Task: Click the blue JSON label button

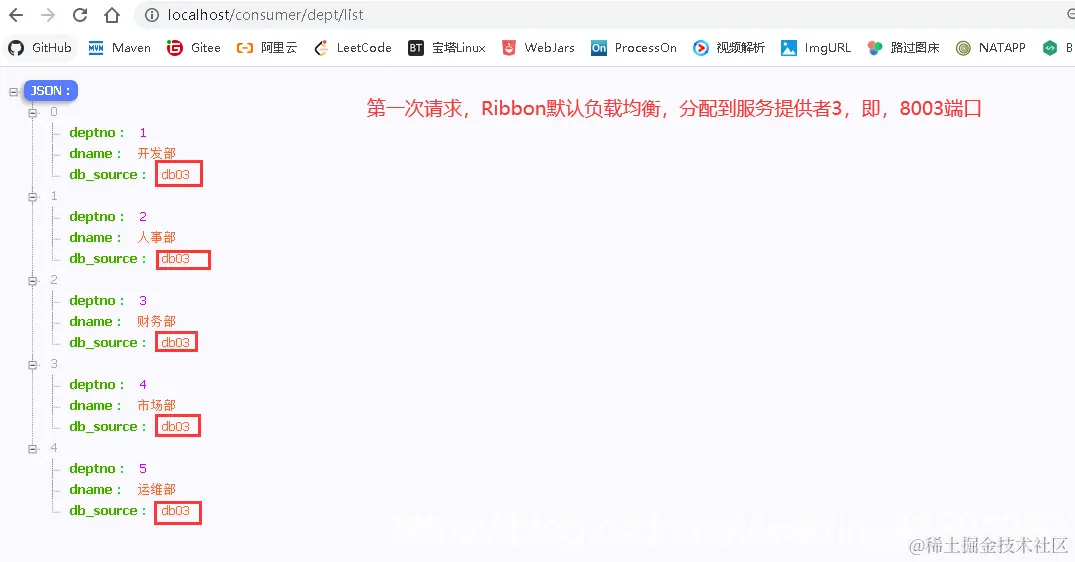Action: [x=51, y=90]
